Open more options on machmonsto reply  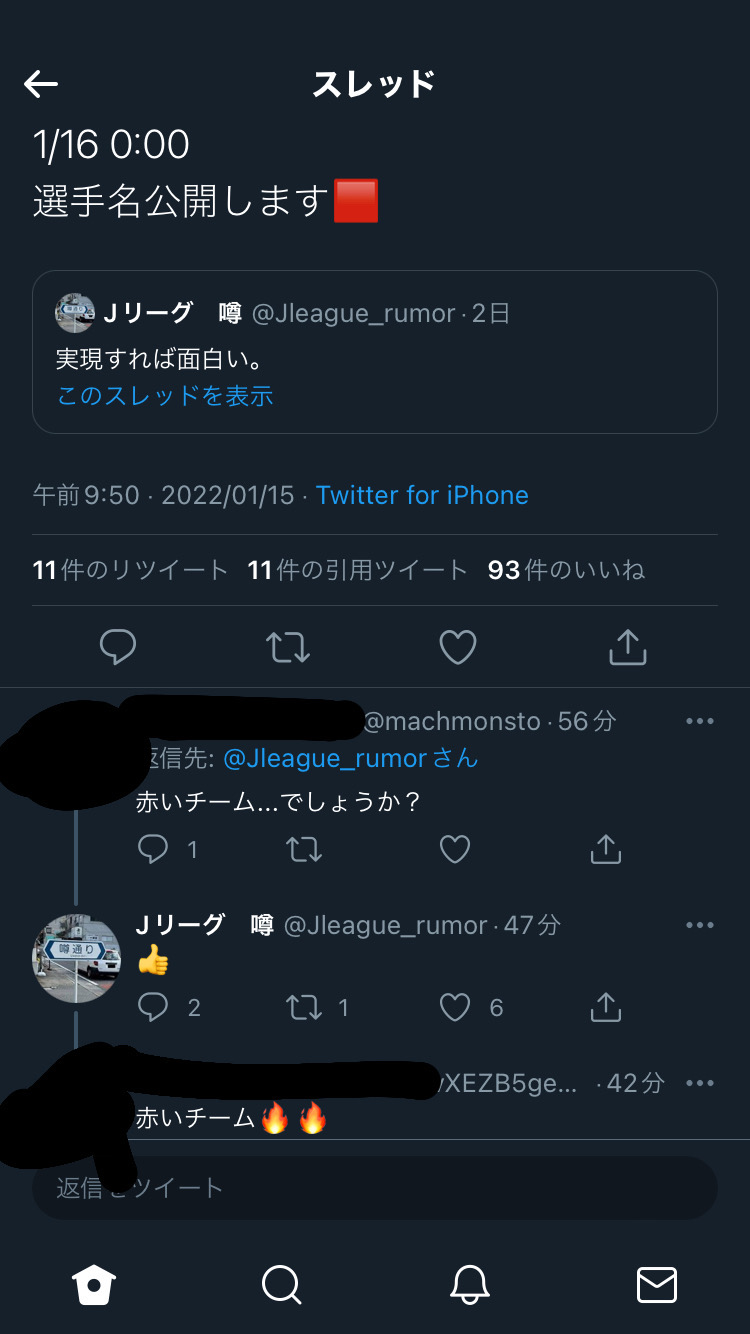pos(700,721)
